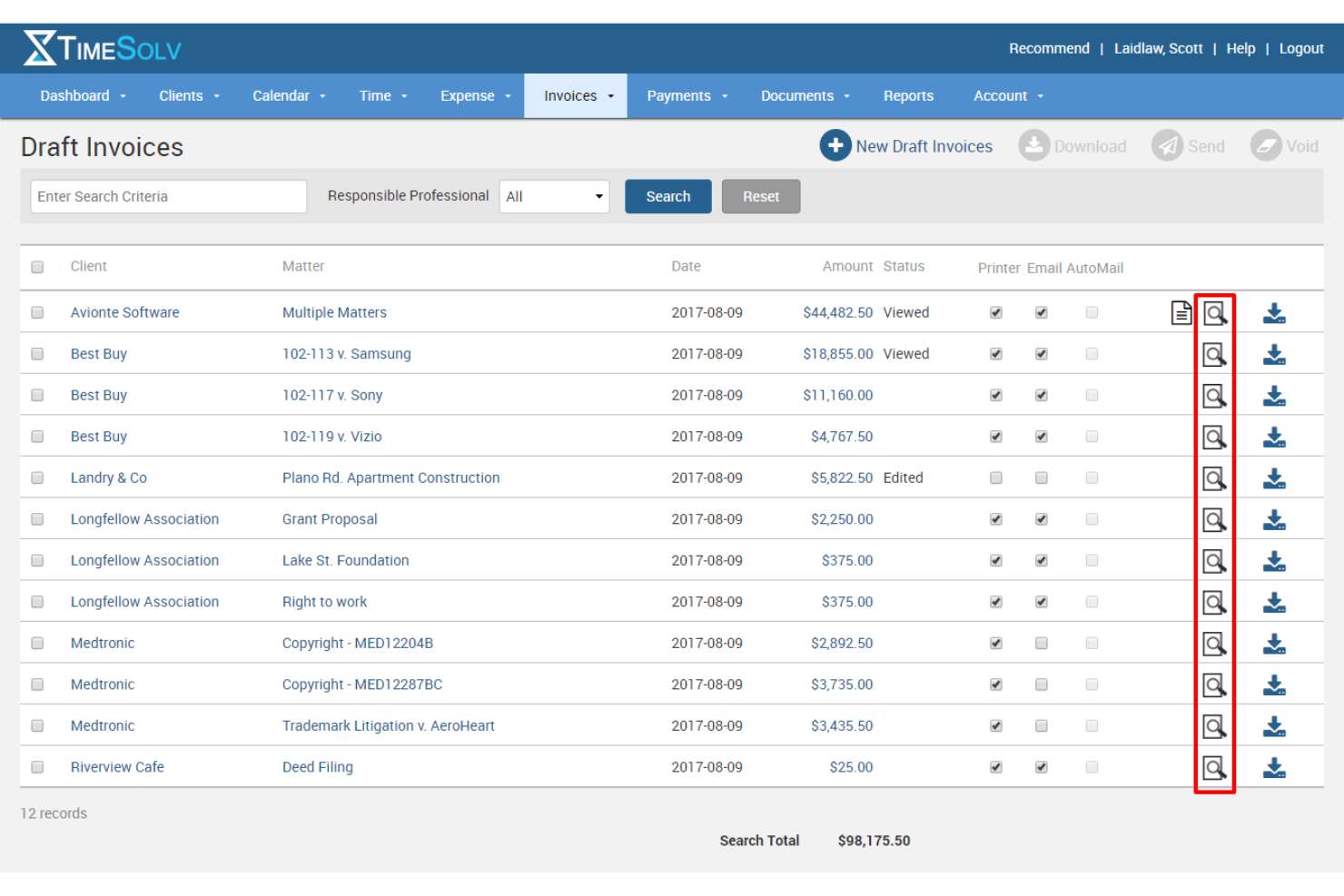Click the Send paper plane icon
1344x896 pixels.
[1167, 145]
